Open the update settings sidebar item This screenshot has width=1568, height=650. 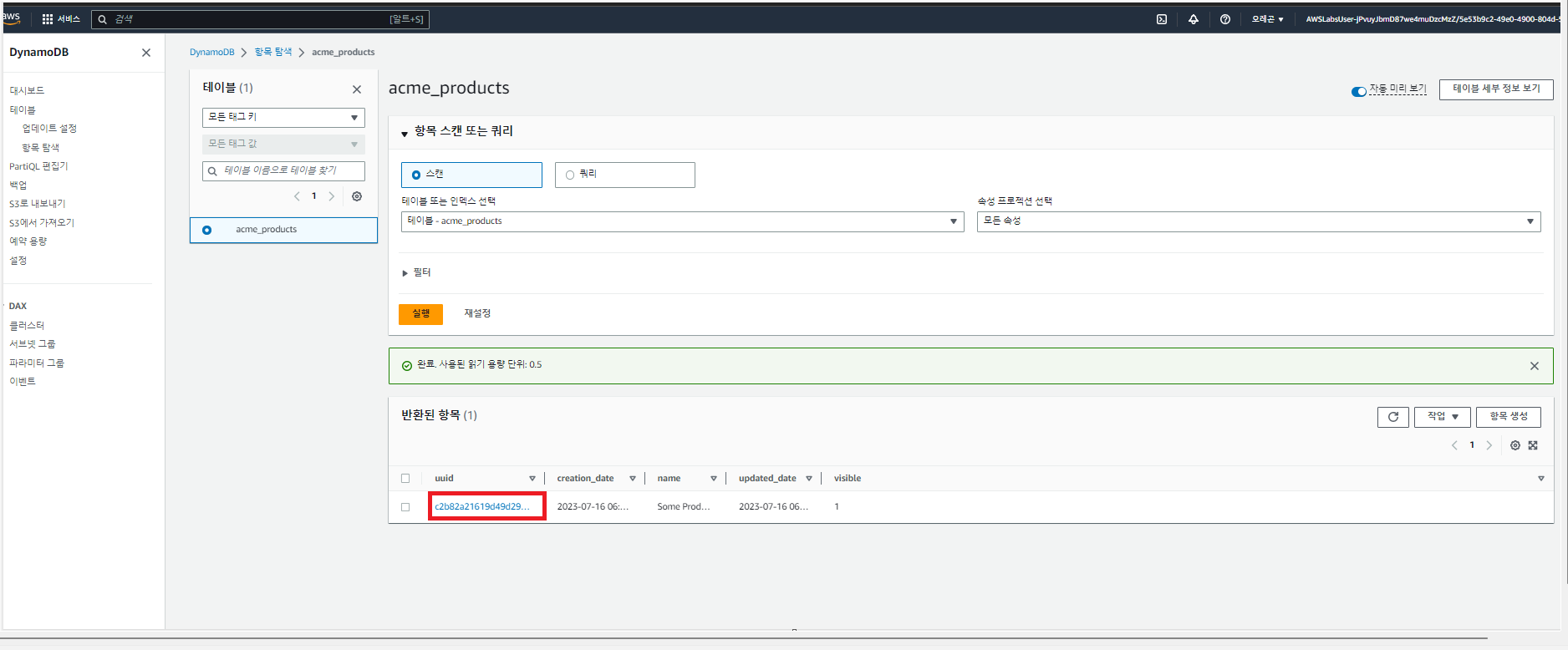(49, 129)
